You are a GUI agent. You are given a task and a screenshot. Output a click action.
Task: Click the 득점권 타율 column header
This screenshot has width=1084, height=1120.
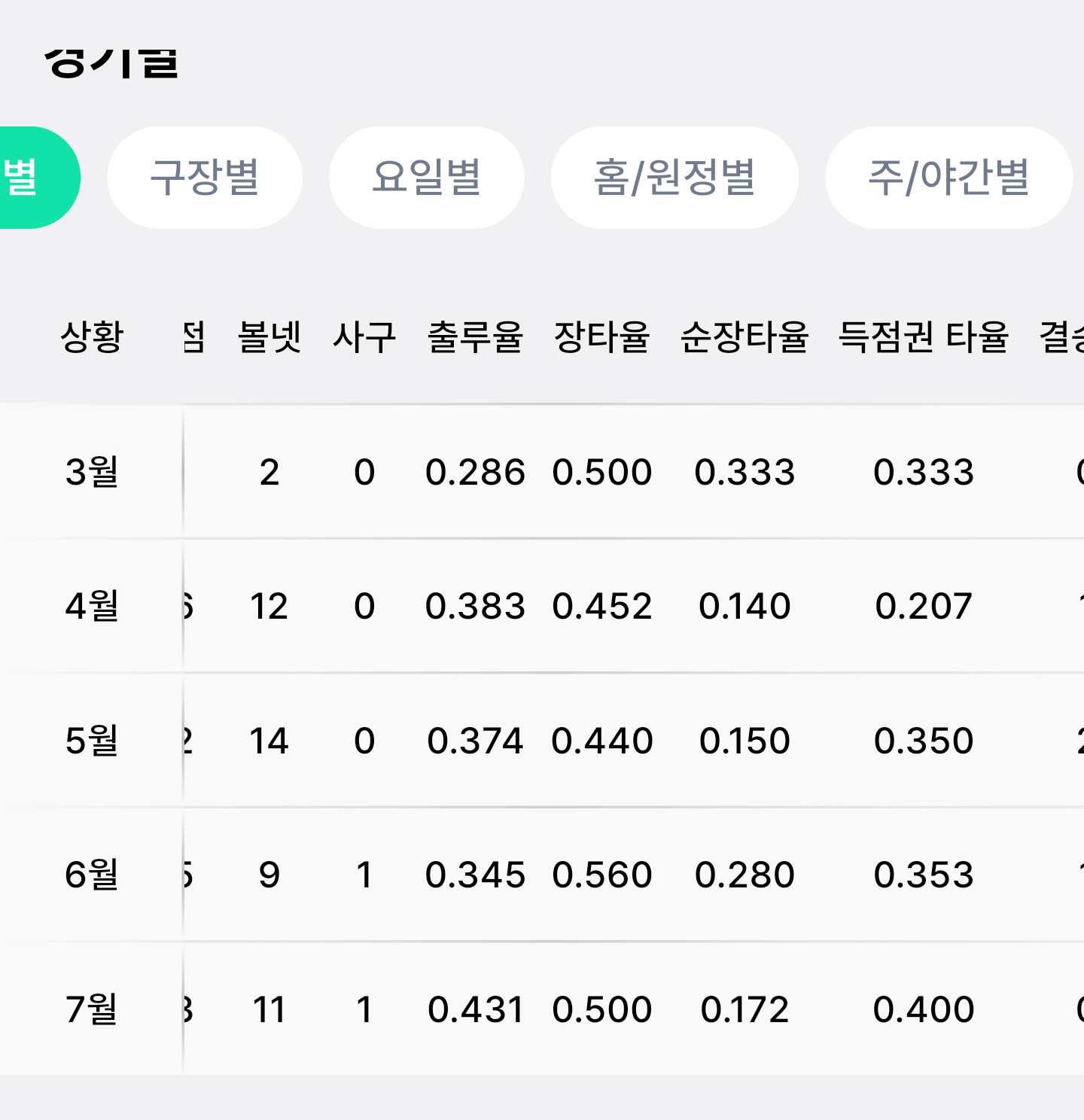click(x=924, y=336)
